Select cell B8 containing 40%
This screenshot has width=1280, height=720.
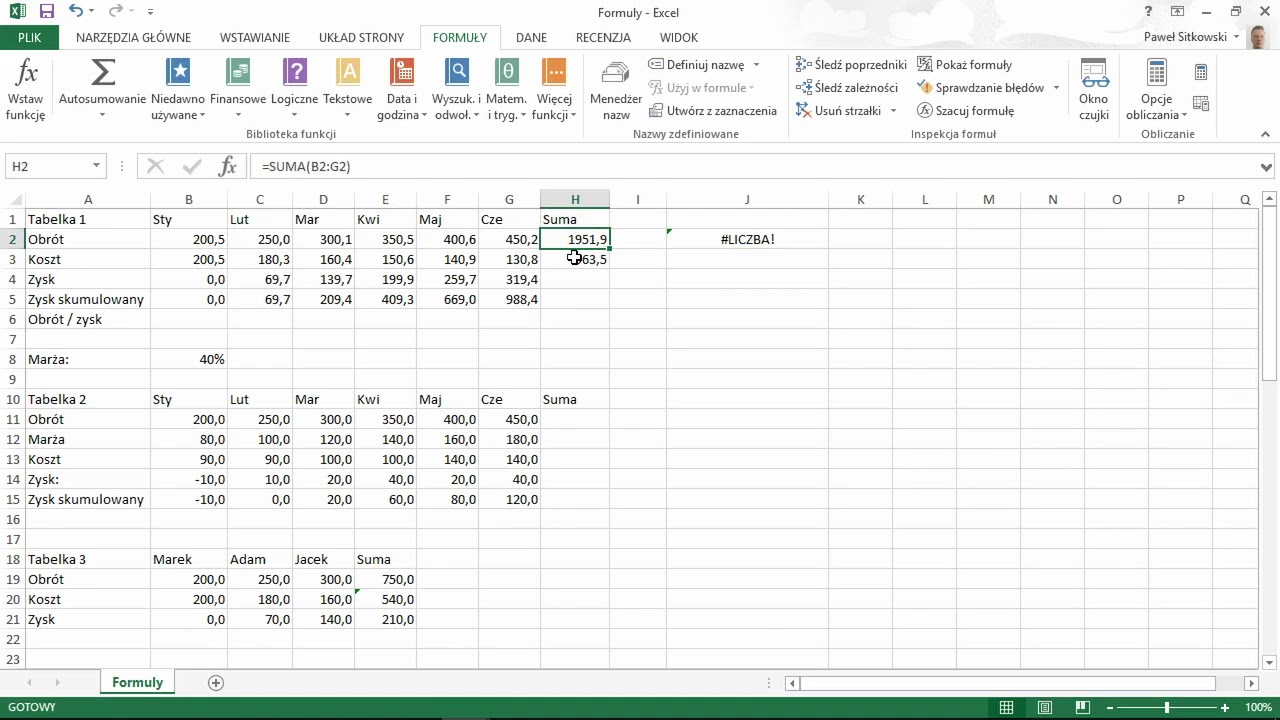pyautogui.click(x=189, y=359)
